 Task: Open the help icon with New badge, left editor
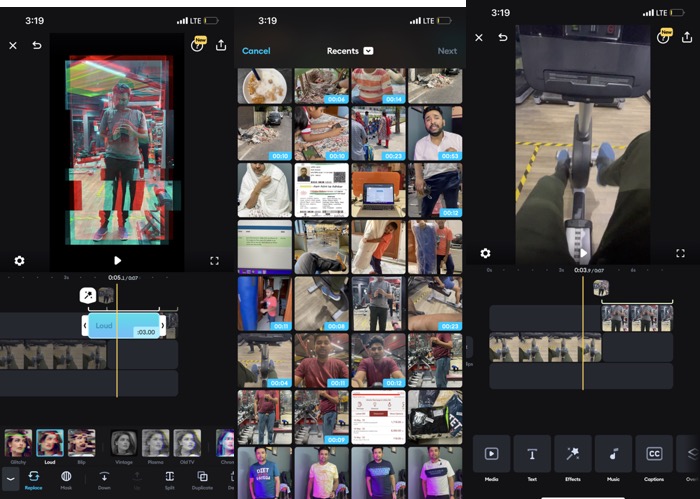198,45
